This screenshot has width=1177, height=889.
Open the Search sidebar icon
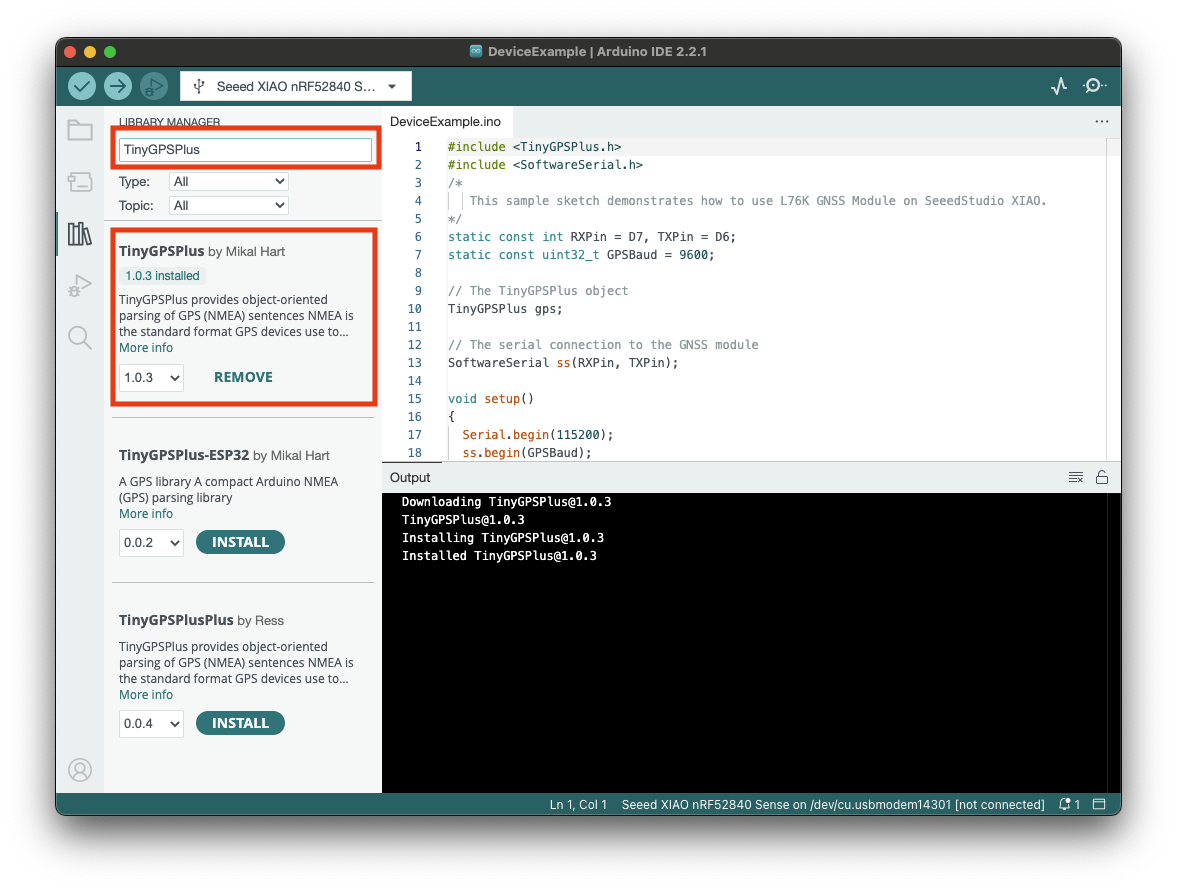[x=80, y=337]
